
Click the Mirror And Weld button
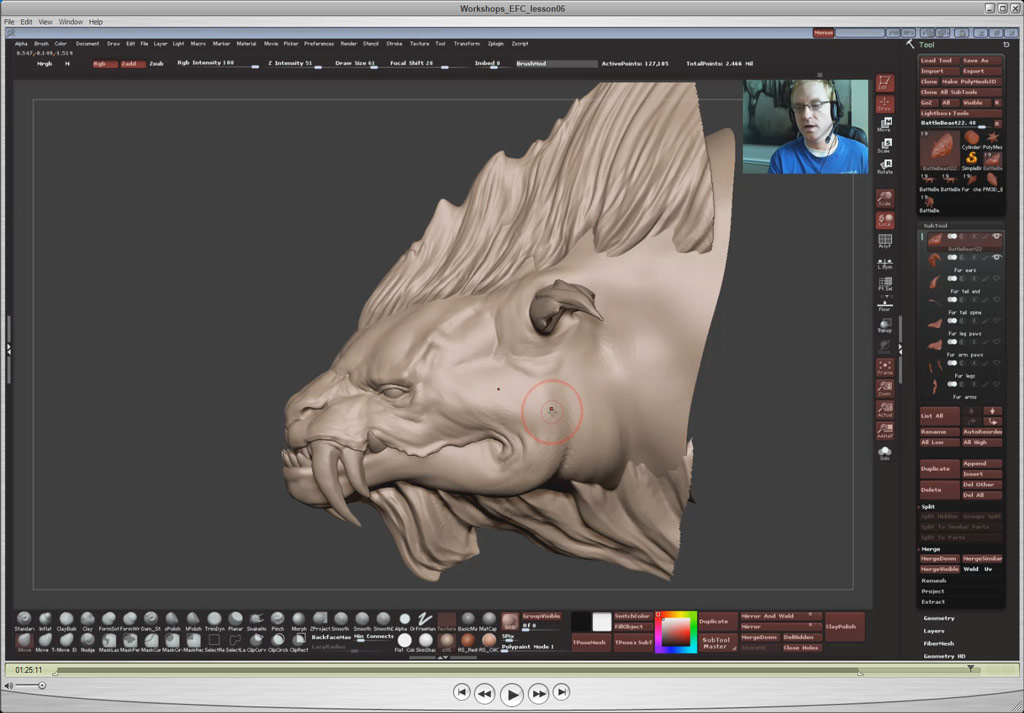coord(780,616)
